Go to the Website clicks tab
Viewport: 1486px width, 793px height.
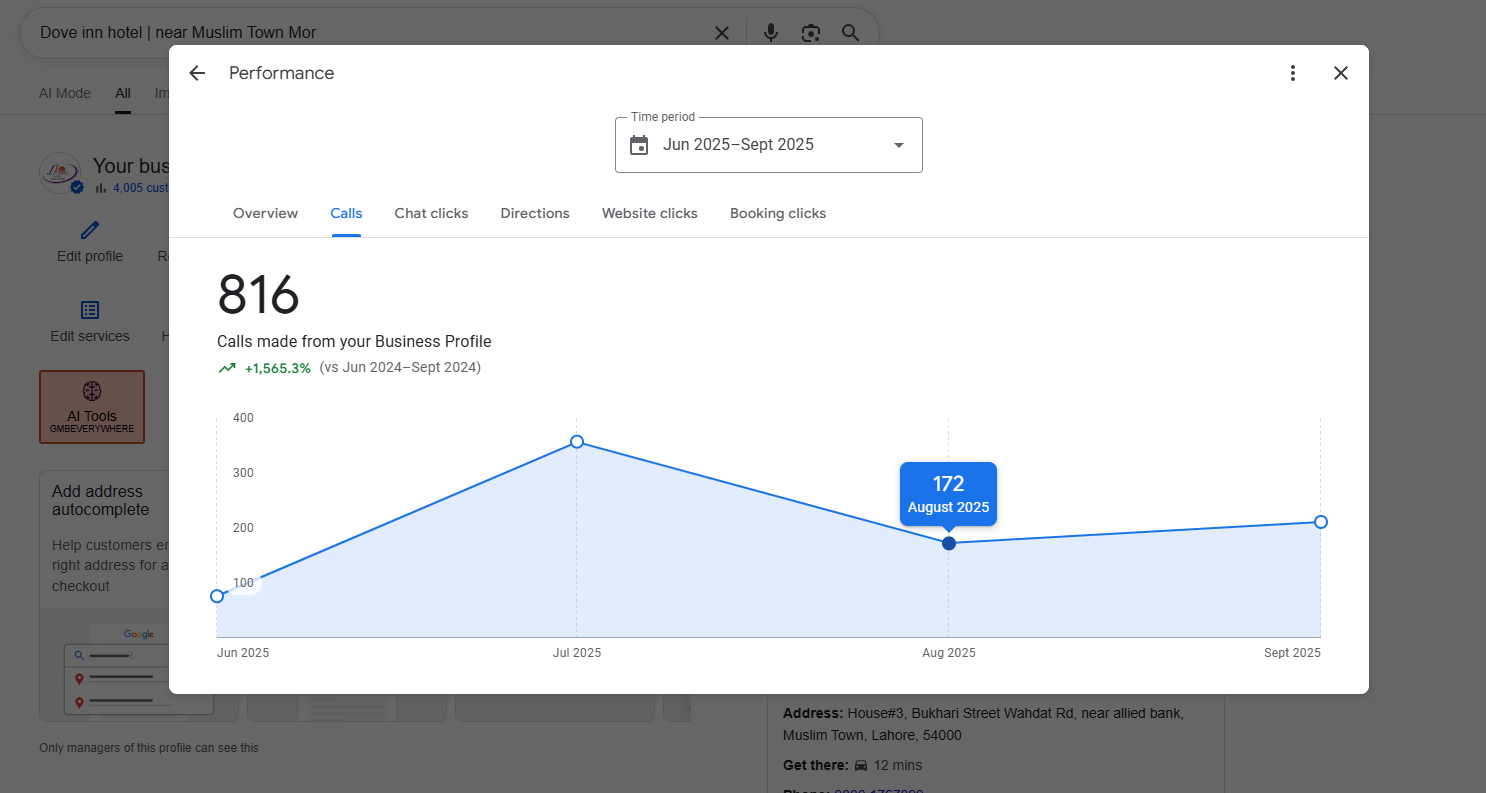pyautogui.click(x=649, y=213)
